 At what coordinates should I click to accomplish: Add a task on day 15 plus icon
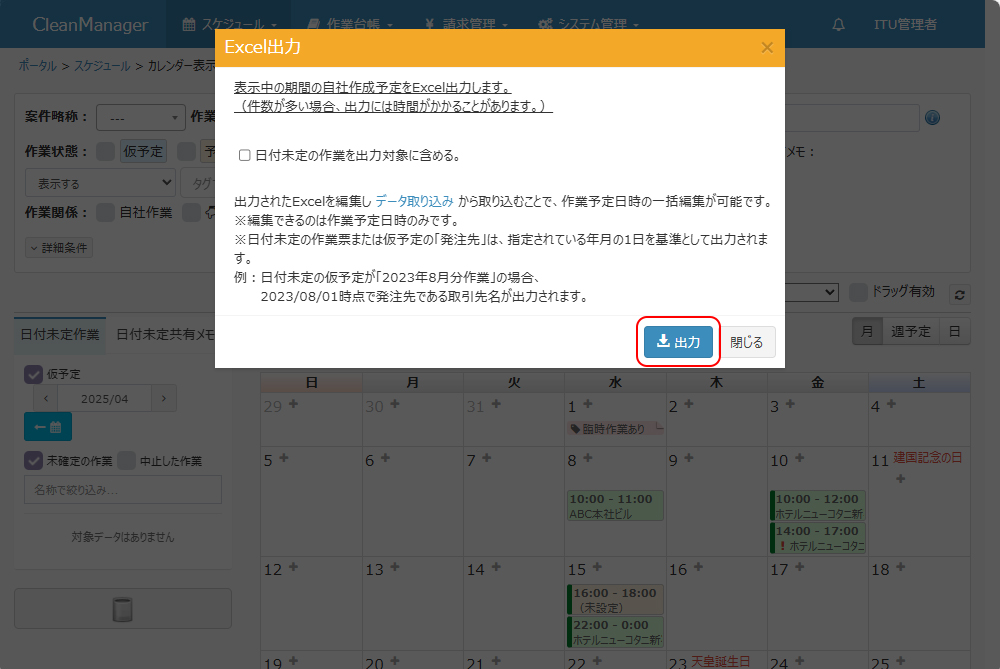tap(597, 567)
